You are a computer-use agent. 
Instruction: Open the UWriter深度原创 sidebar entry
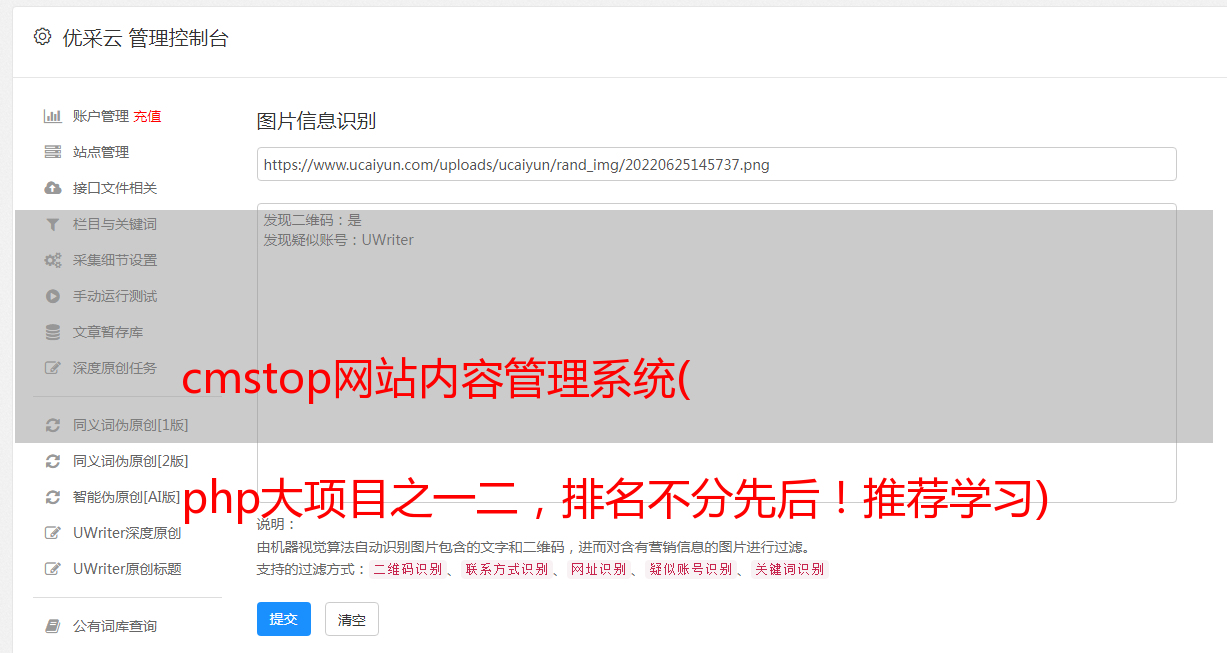(x=127, y=533)
